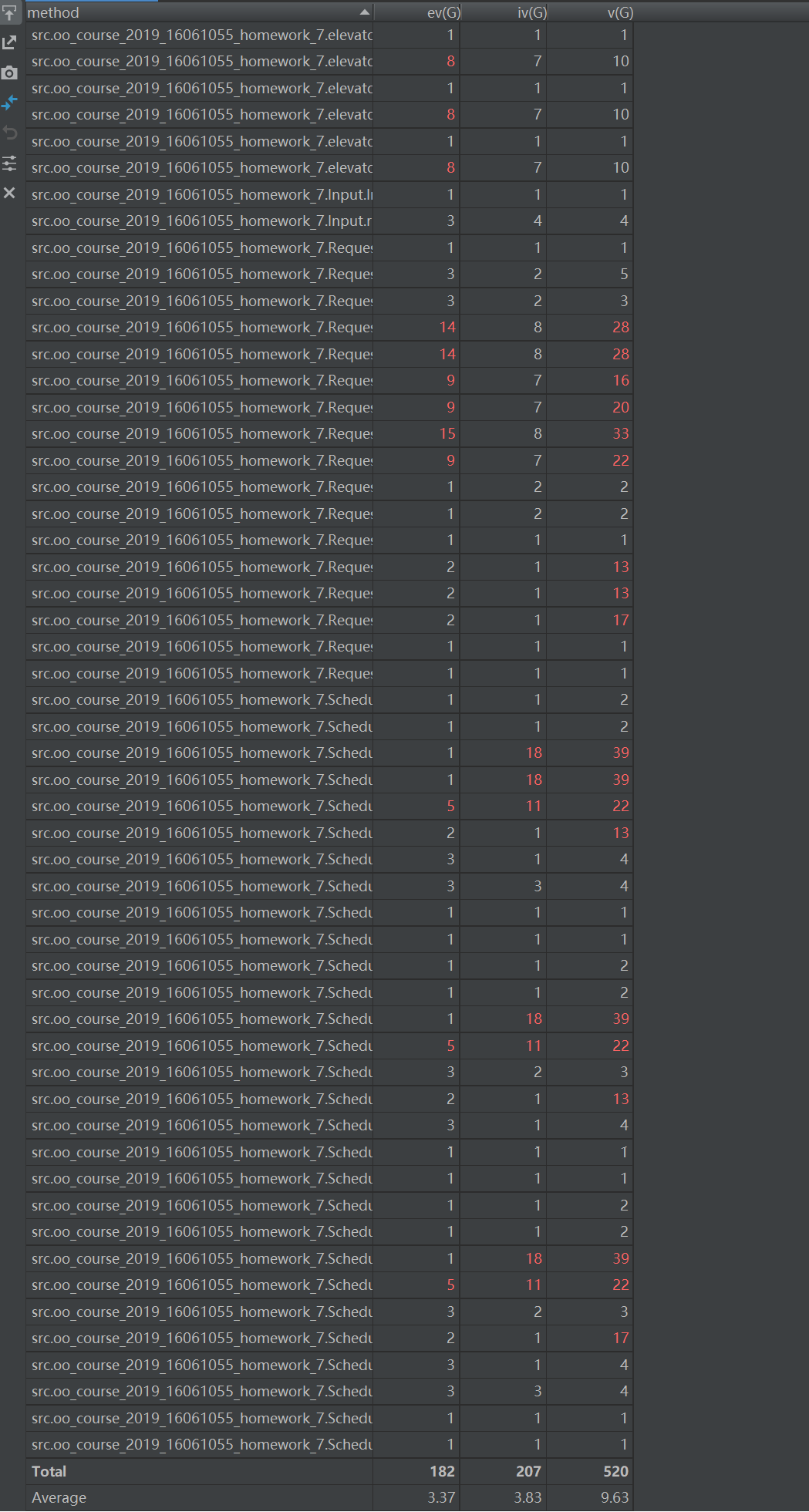
Task: Select the row with v(G) value 16
Action: click(x=201, y=380)
